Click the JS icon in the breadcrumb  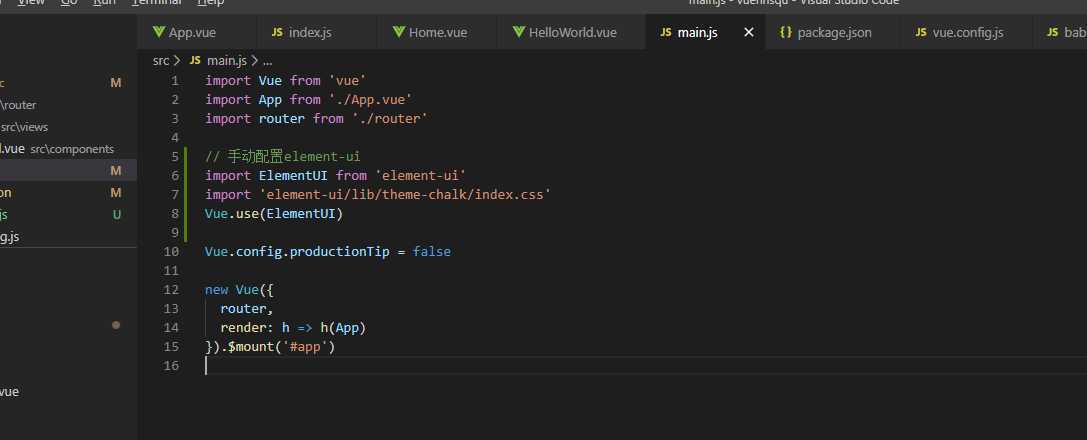[195, 60]
